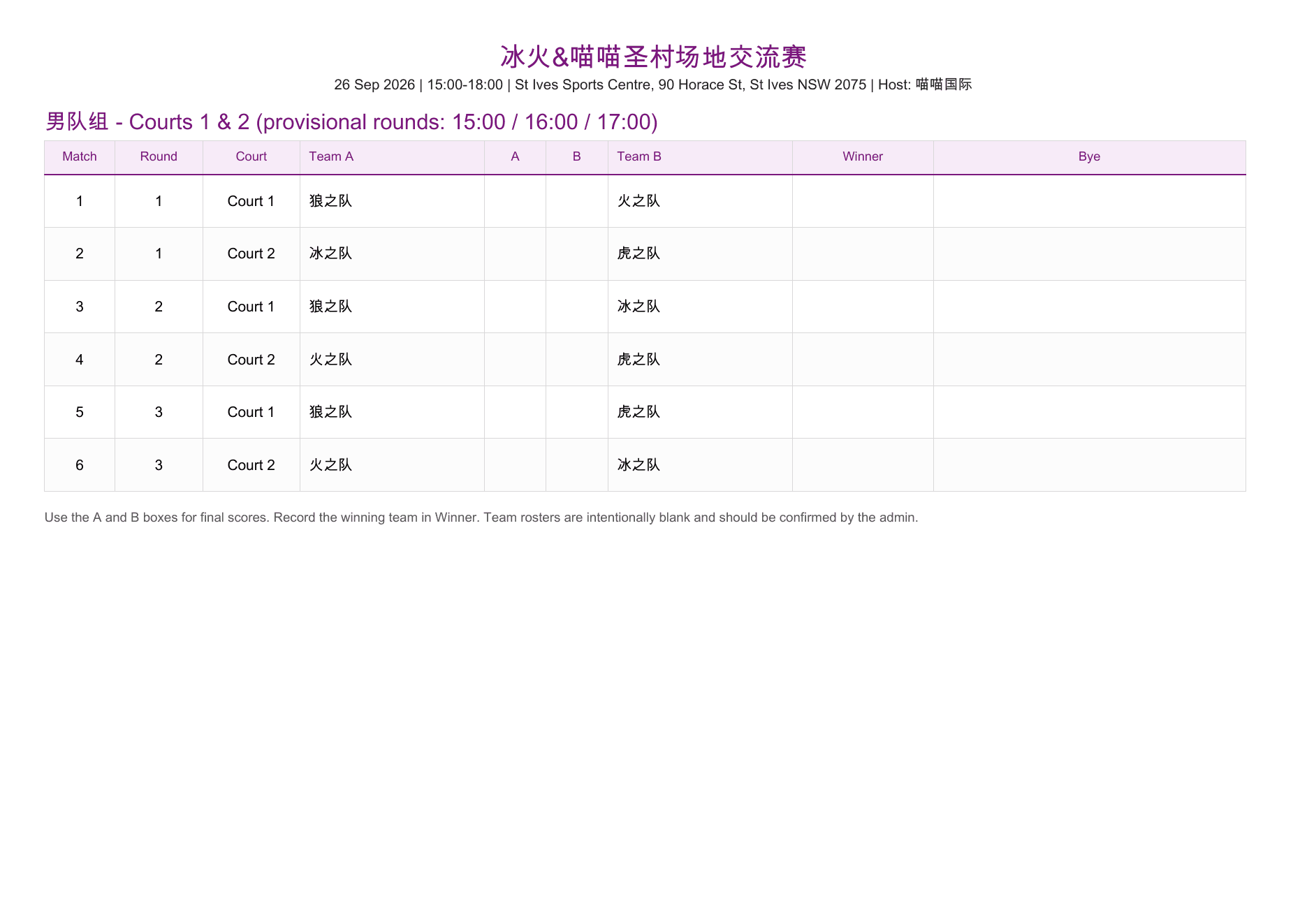Viewport: 1307px width, 924px height.
Task: Click the Bye column header
Action: click(x=1089, y=156)
